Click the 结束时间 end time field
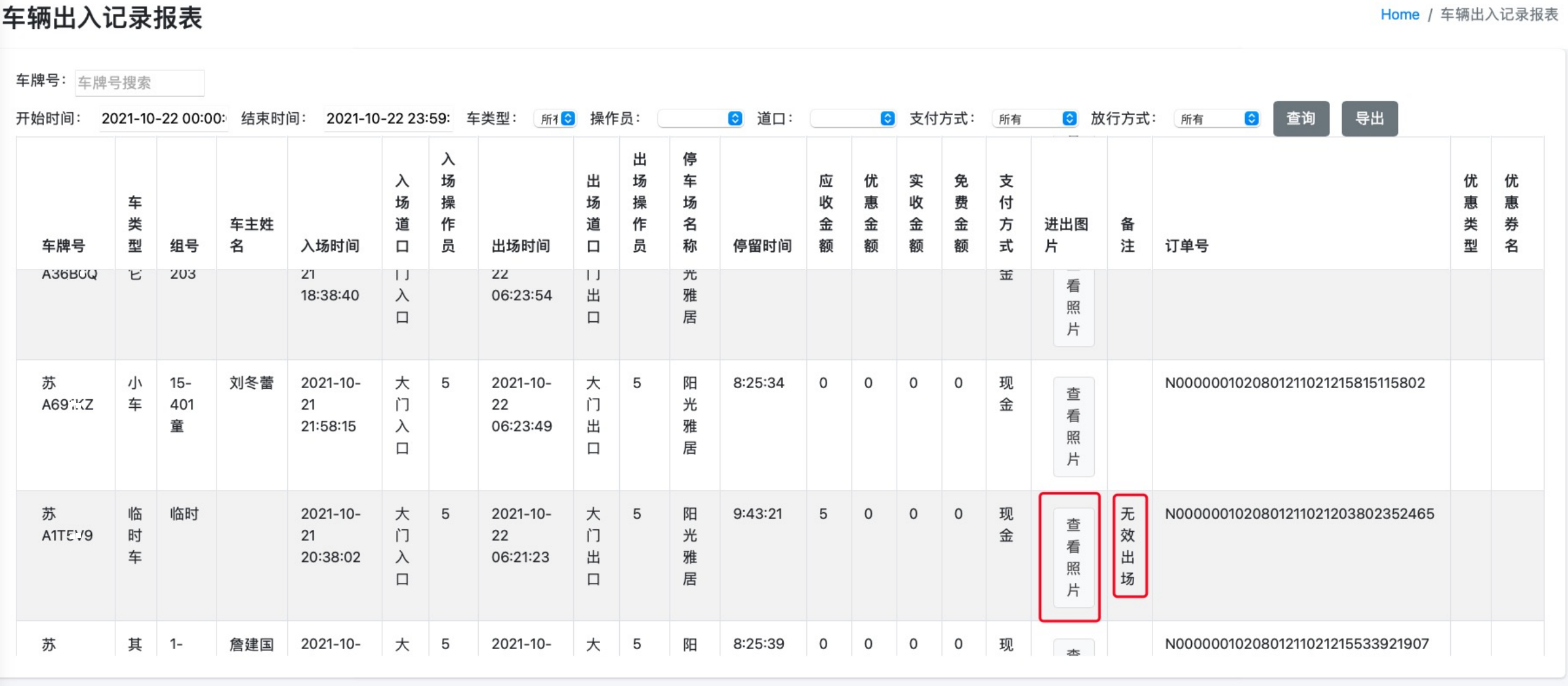1568x686 pixels. point(388,119)
